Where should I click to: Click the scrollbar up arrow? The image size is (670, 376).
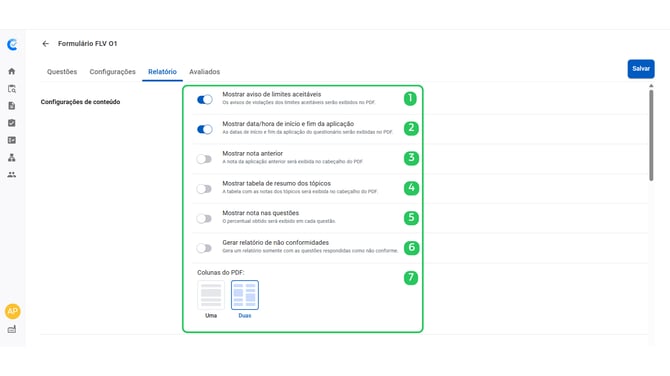[x=651, y=86]
